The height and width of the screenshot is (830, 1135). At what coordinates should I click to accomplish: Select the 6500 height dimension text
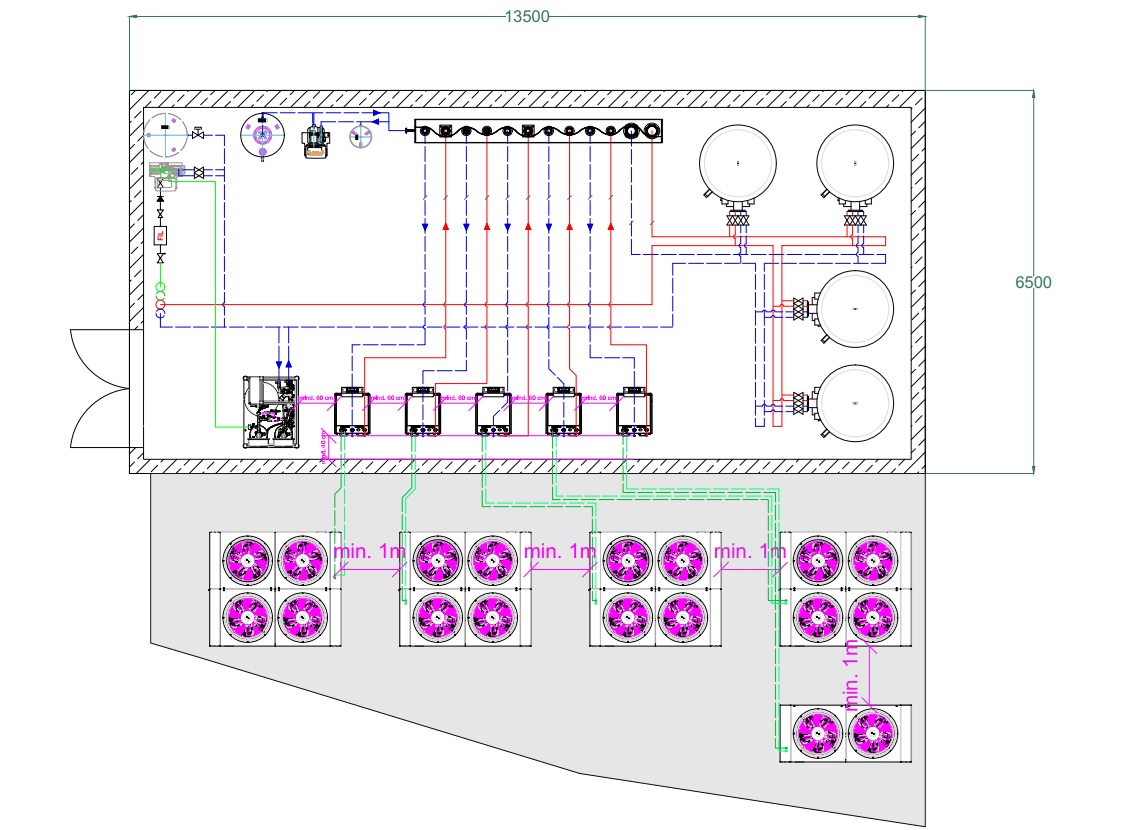pyautogui.click(x=1033, y=283)
